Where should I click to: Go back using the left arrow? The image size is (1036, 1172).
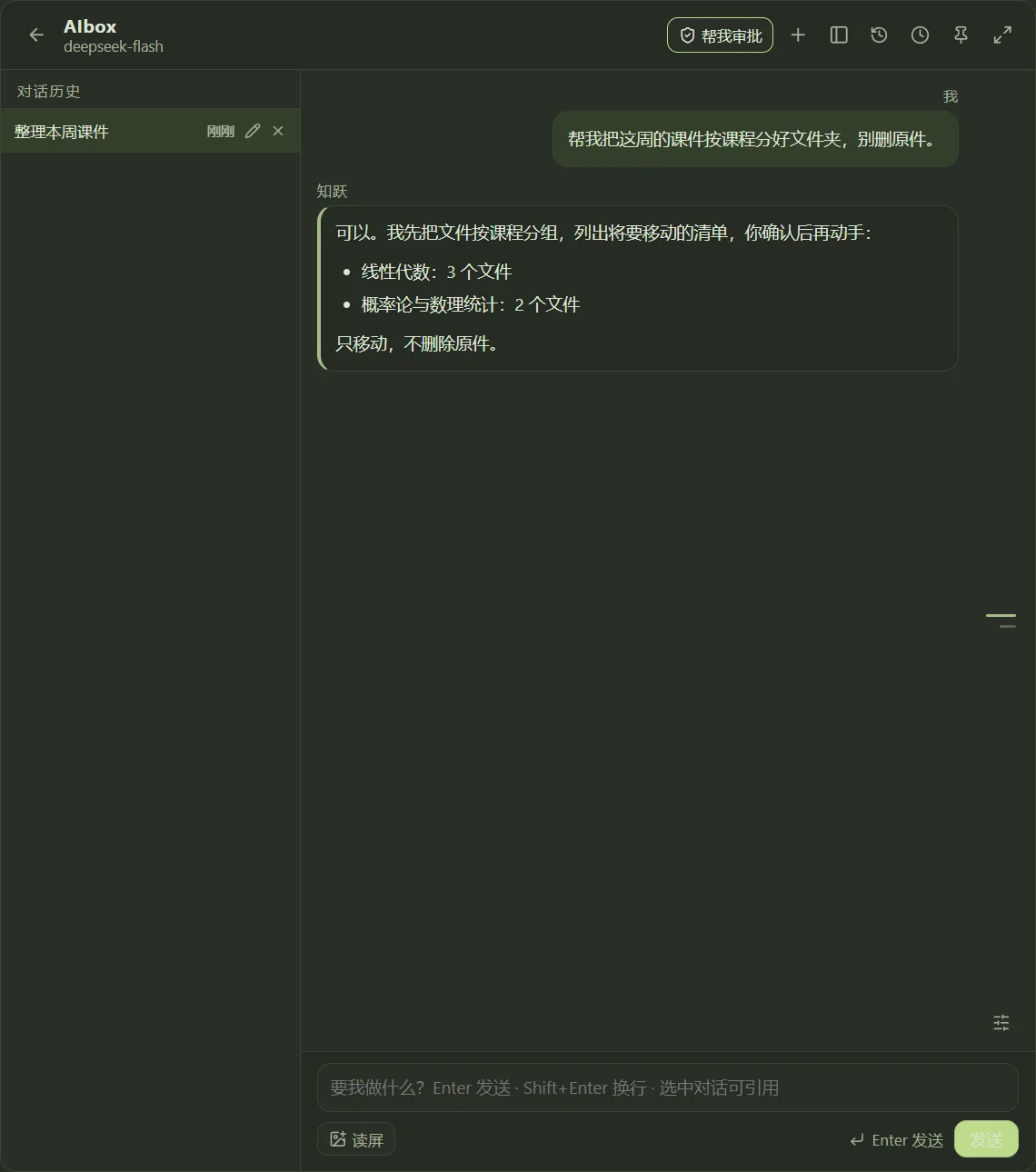coord(36,35)
